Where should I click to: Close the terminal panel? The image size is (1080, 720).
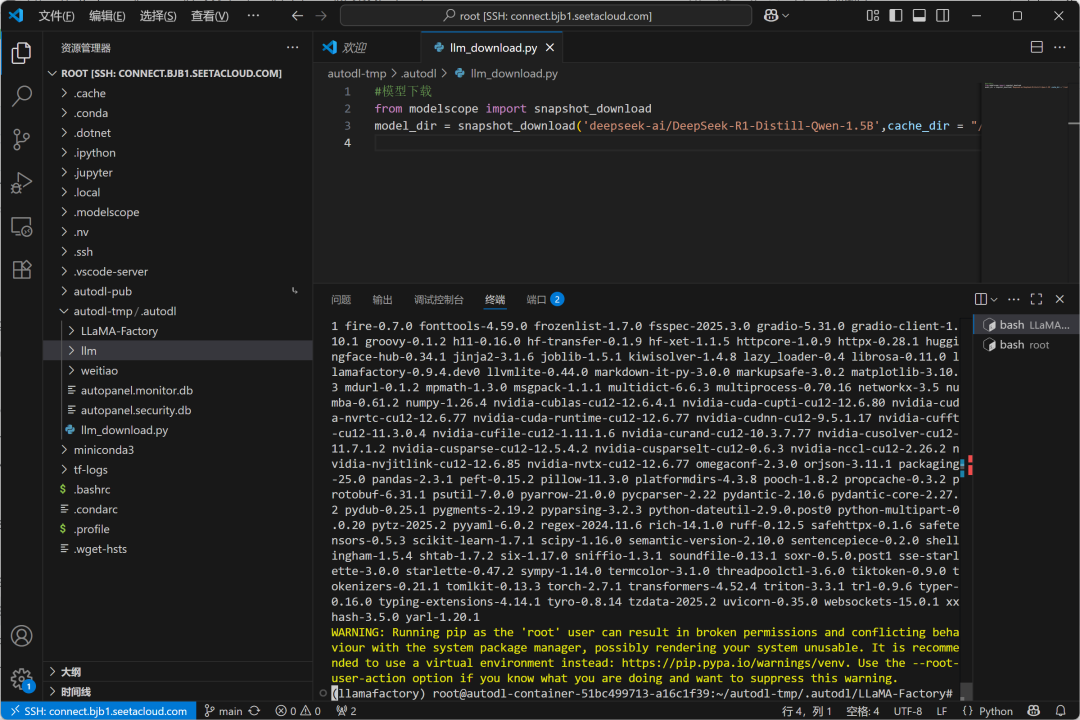pyautogui.click(x=1060, y=299)
